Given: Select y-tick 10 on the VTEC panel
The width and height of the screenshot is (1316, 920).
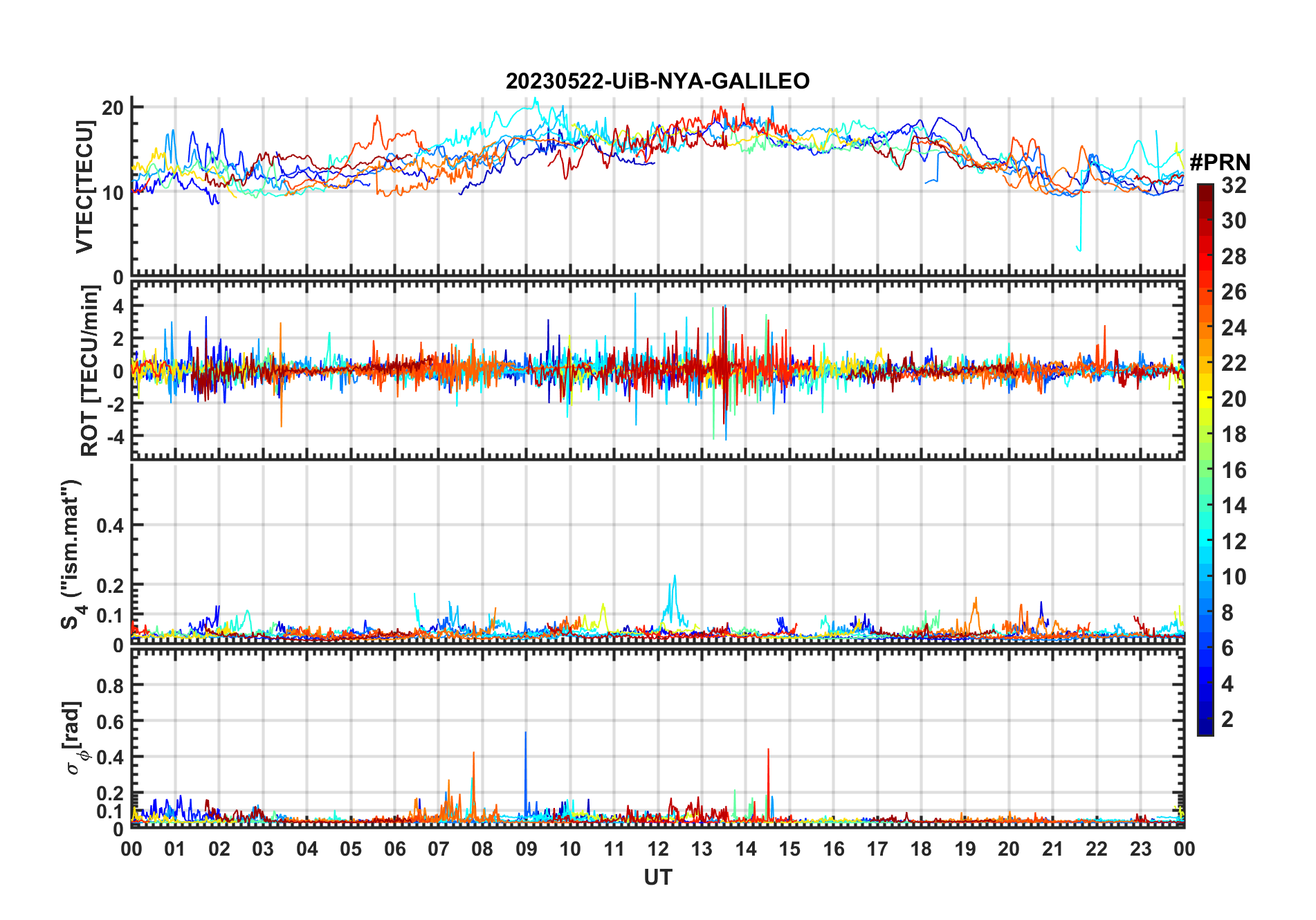Looking at the screenshot, I should pos(113,192).
